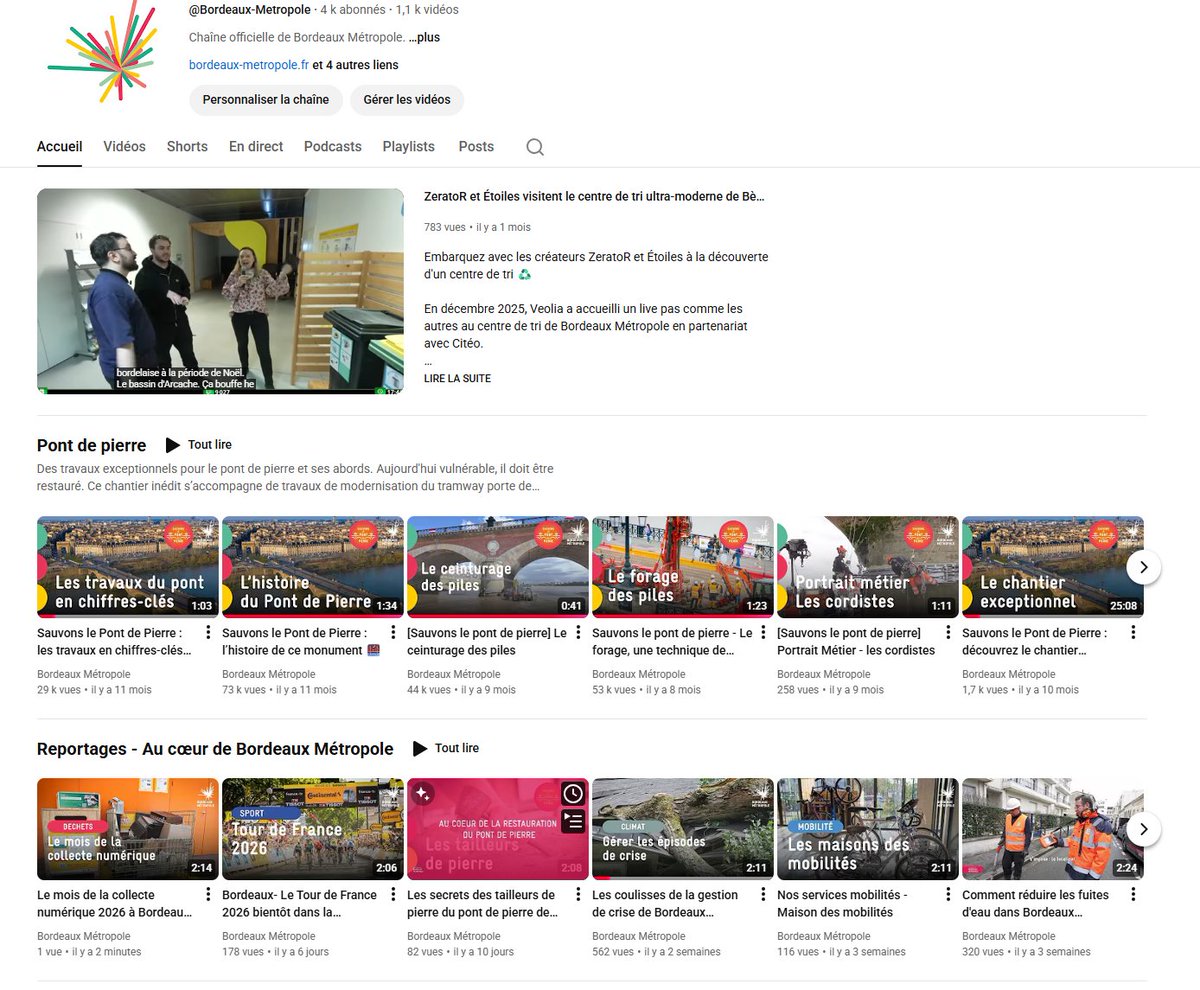Screen dimensions: 1200x990
Task: Click title 'Les secrets des tailleurs de pierre'
Action: pos(483,904)
